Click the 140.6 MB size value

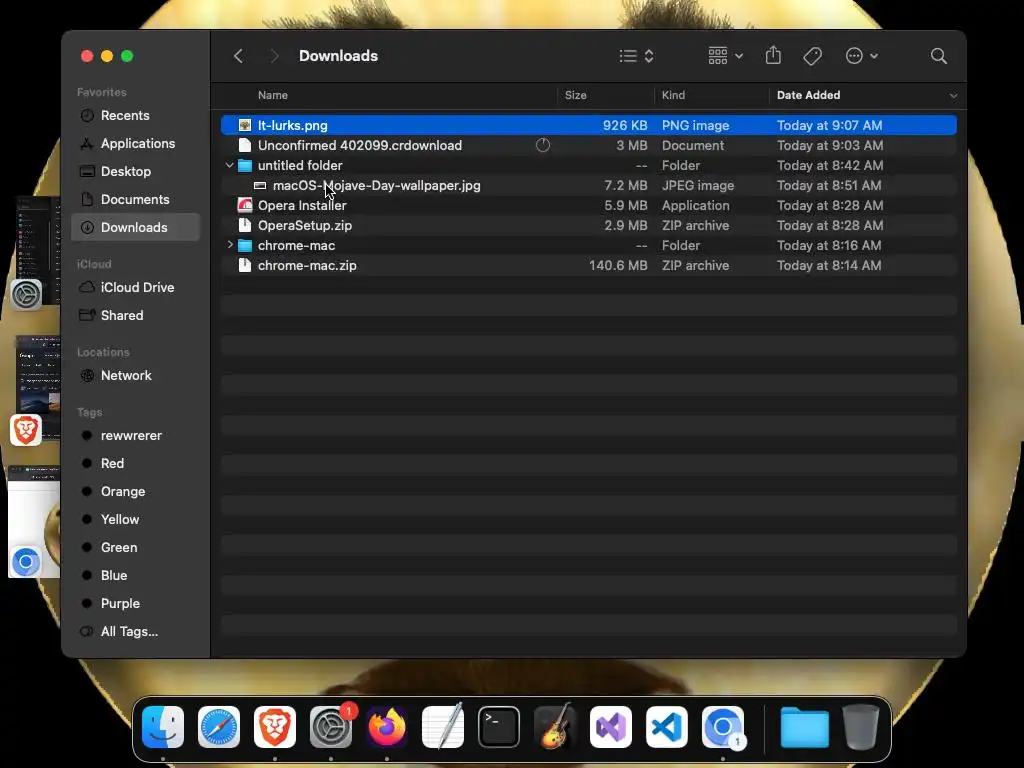(618, 266)
